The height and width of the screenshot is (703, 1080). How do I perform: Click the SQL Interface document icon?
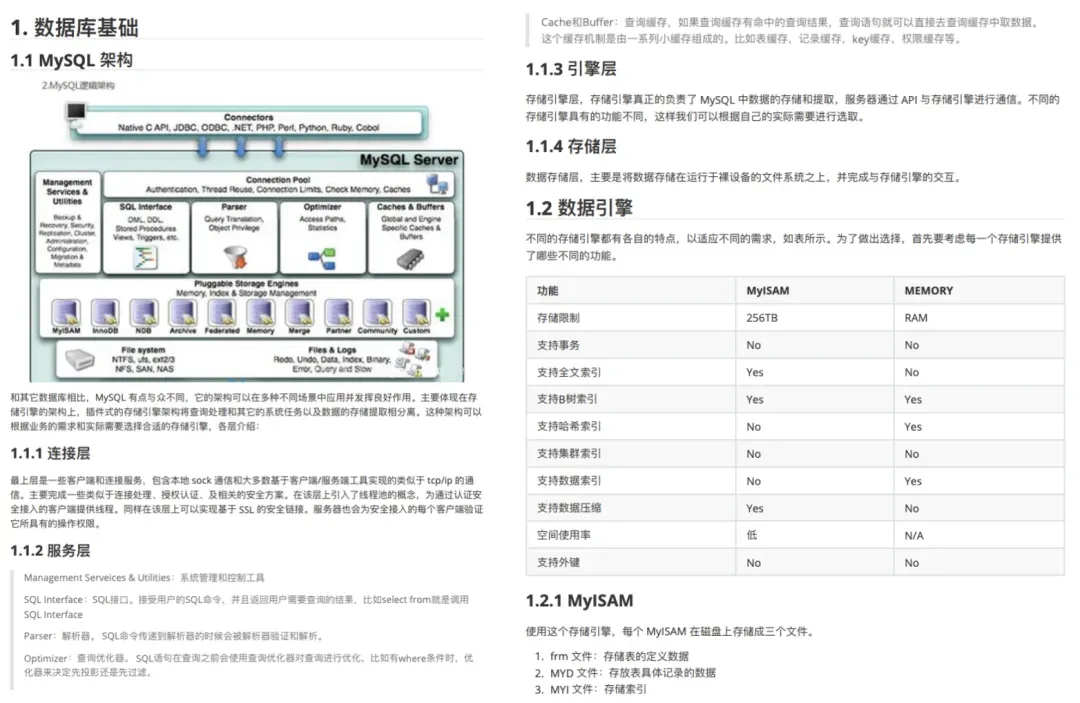pos(145,258)
